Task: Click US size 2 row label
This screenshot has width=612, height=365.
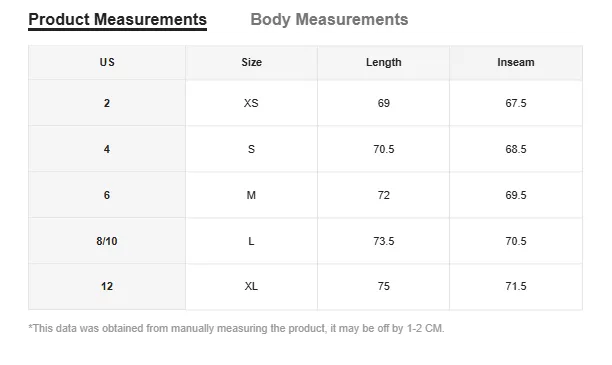Action: [107, 103]
